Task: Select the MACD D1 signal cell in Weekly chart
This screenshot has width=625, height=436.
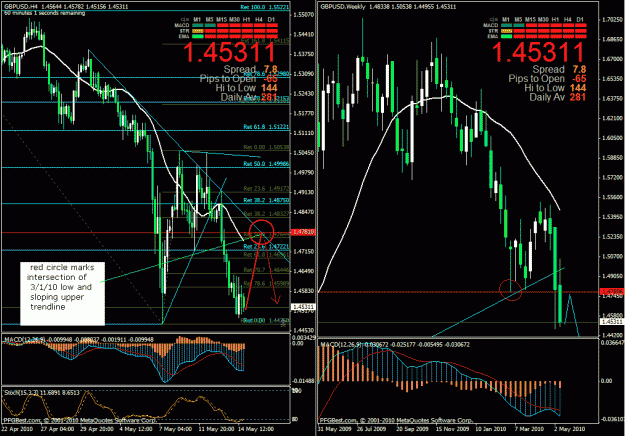Action: [x=580, y=26]
